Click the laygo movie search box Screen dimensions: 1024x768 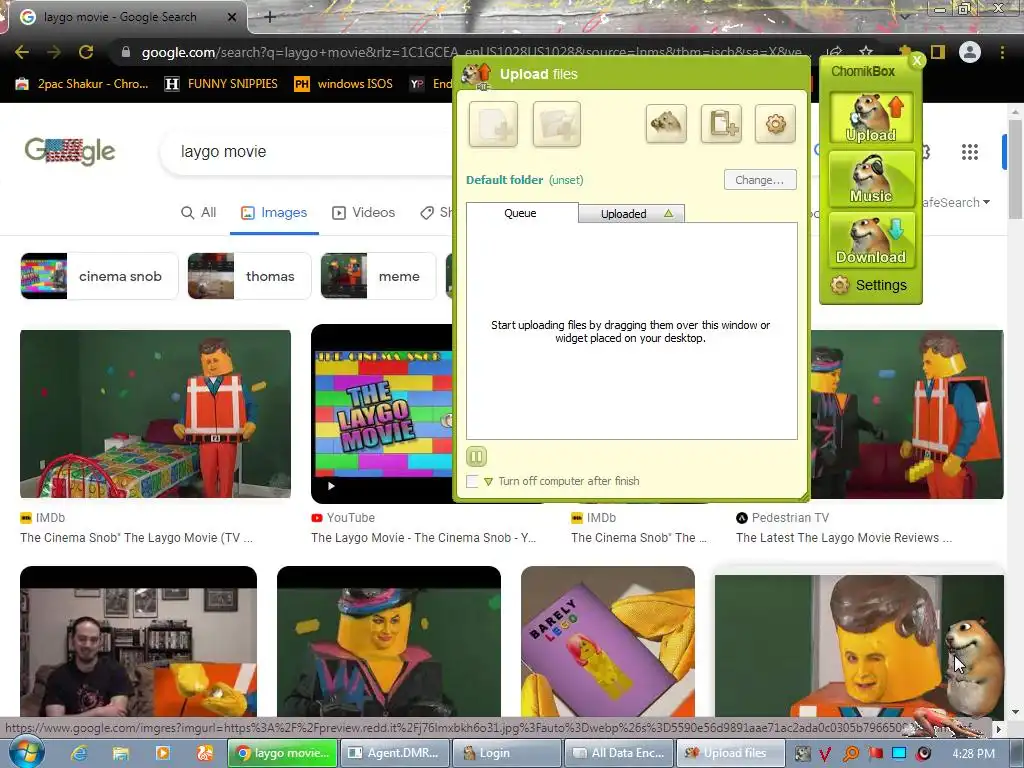(x=307, y=152)
